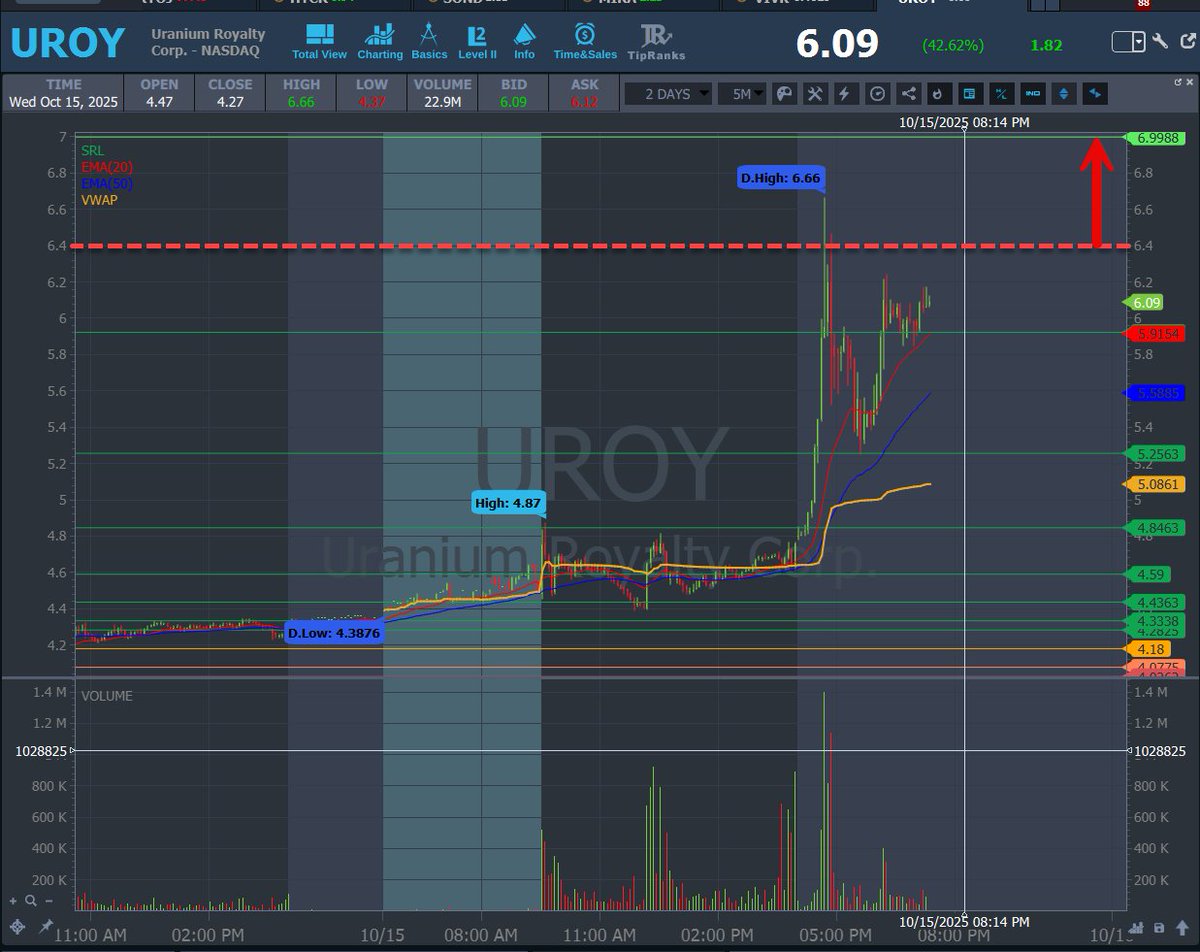Open the Basics compass icon
The width and height of the screenshot is (1200, 952).
click(x=429, y=42)
